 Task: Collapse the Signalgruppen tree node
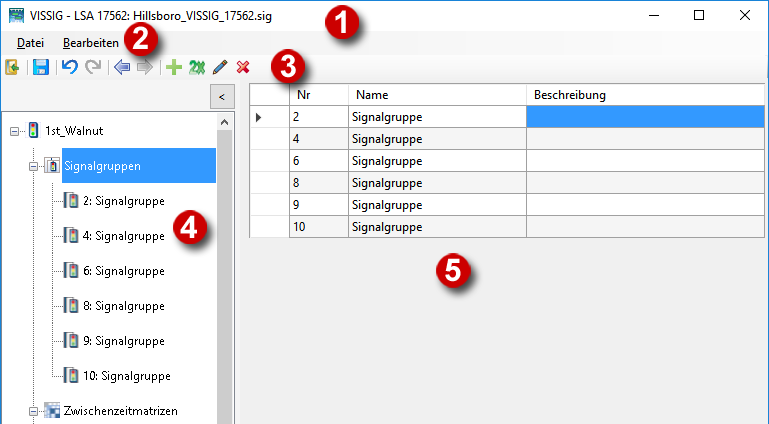[34, 166]
